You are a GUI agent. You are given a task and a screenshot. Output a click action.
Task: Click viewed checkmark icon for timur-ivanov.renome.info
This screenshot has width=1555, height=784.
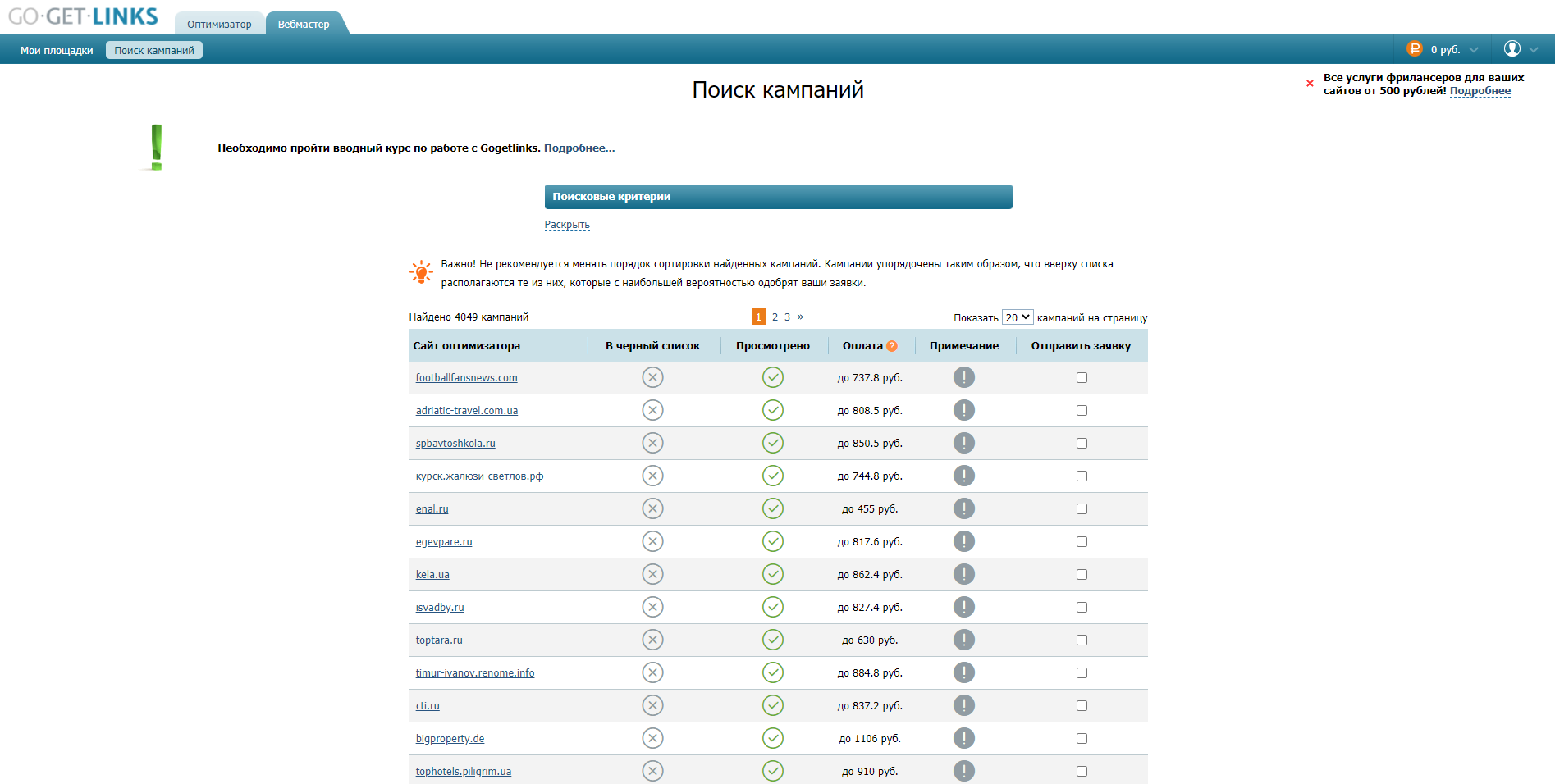point(773,672)
